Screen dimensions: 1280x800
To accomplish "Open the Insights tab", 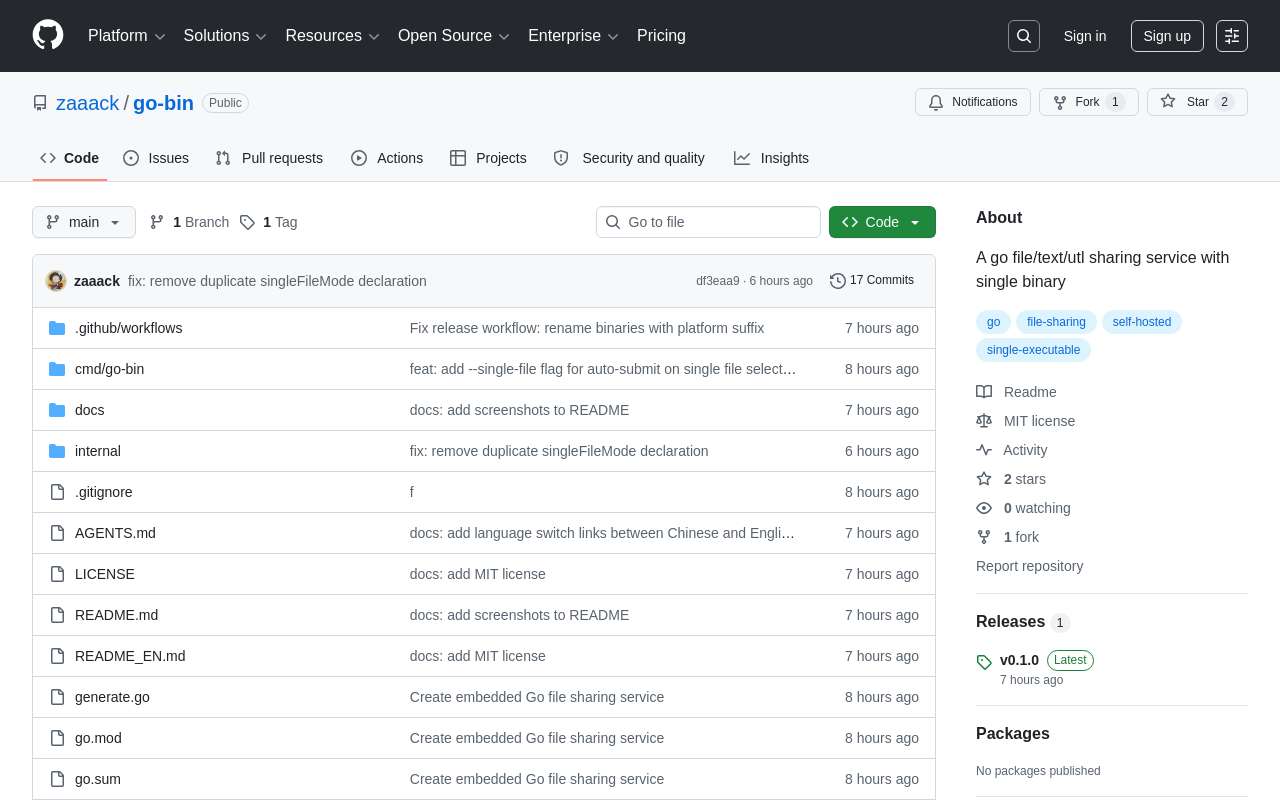I will coord(771,158).
